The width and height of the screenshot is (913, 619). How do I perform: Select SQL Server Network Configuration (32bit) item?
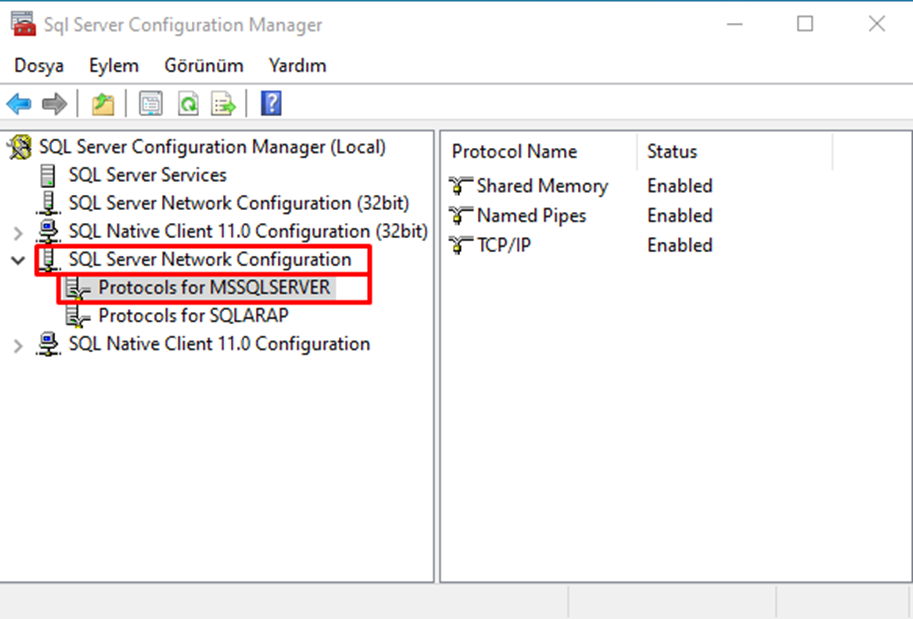[239, 203]
